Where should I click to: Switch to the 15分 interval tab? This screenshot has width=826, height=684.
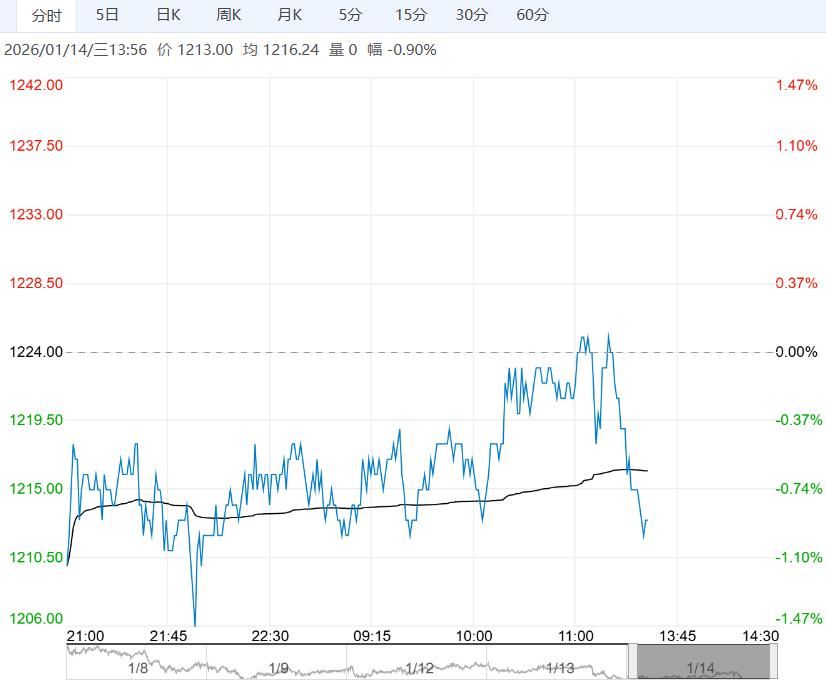(x=410, y=15)
